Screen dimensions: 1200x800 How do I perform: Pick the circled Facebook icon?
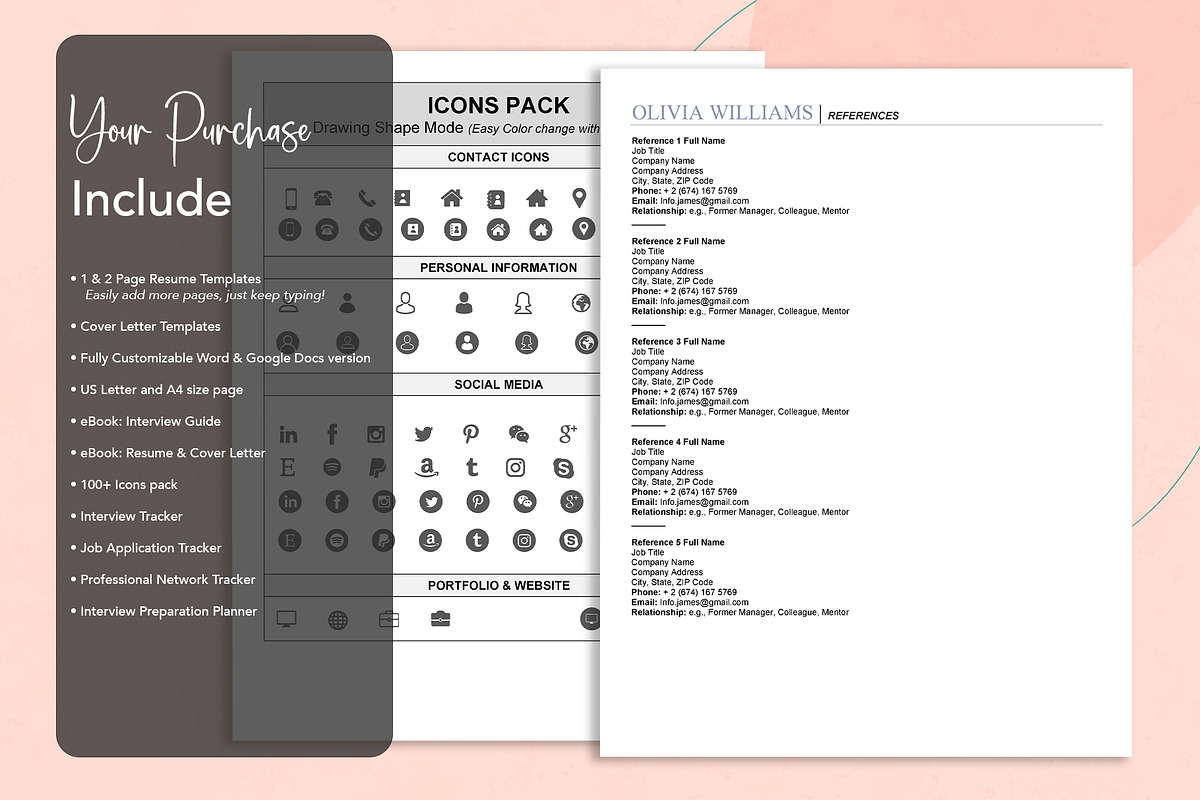tap(337, 502)
